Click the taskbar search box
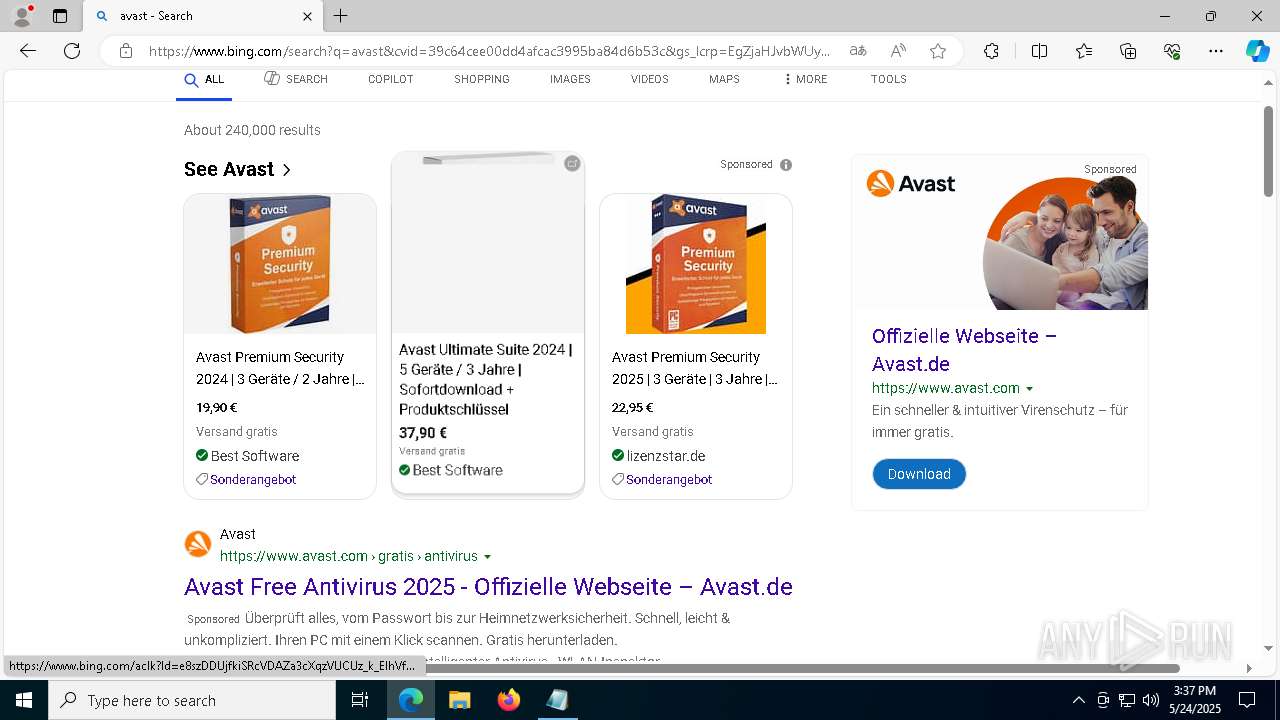The width and height of the screenshot is (1280, 720). click(x=192, y=700)
